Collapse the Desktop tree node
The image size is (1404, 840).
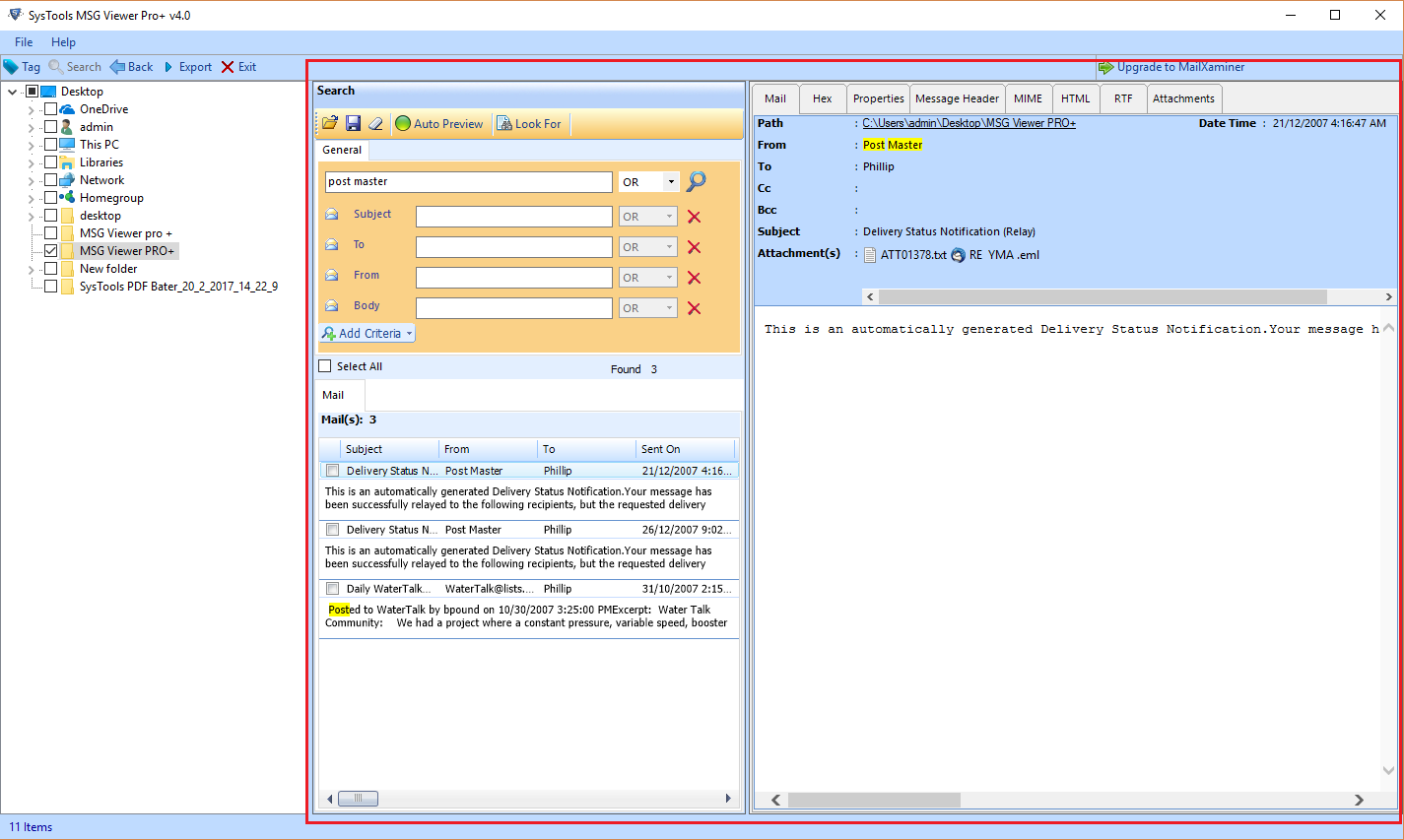point(13,92)
